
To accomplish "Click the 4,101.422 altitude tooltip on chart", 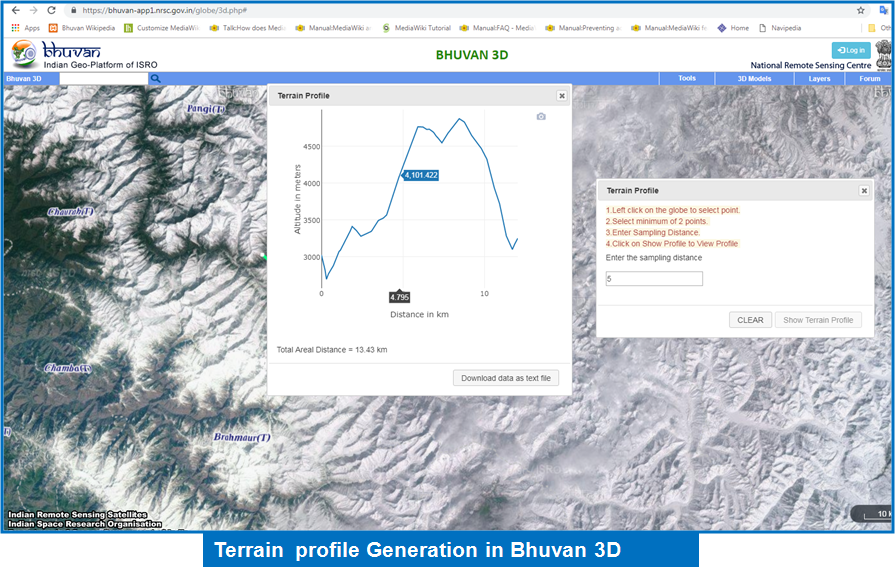I will 421,175.
